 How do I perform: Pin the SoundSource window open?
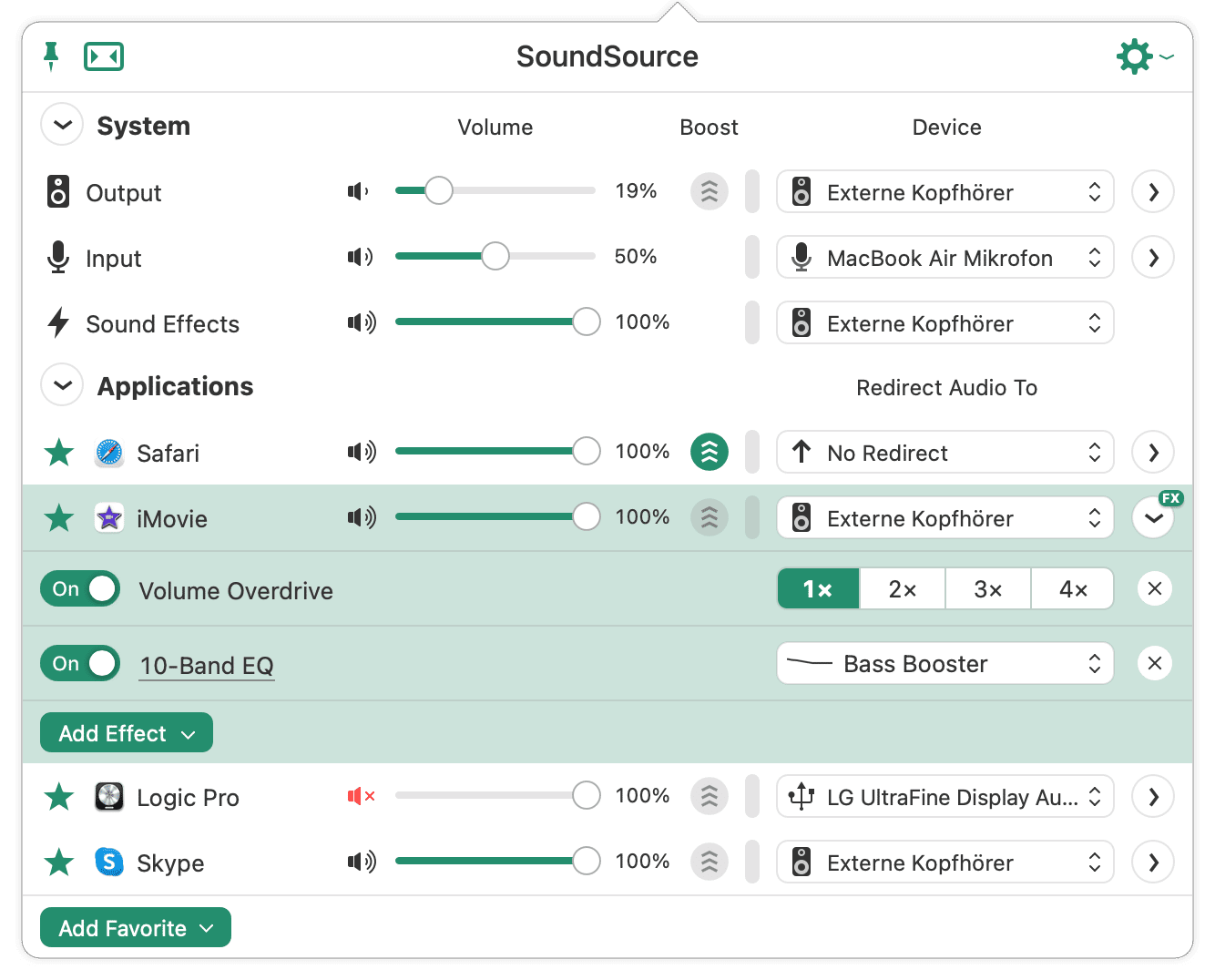pos(51,56)
